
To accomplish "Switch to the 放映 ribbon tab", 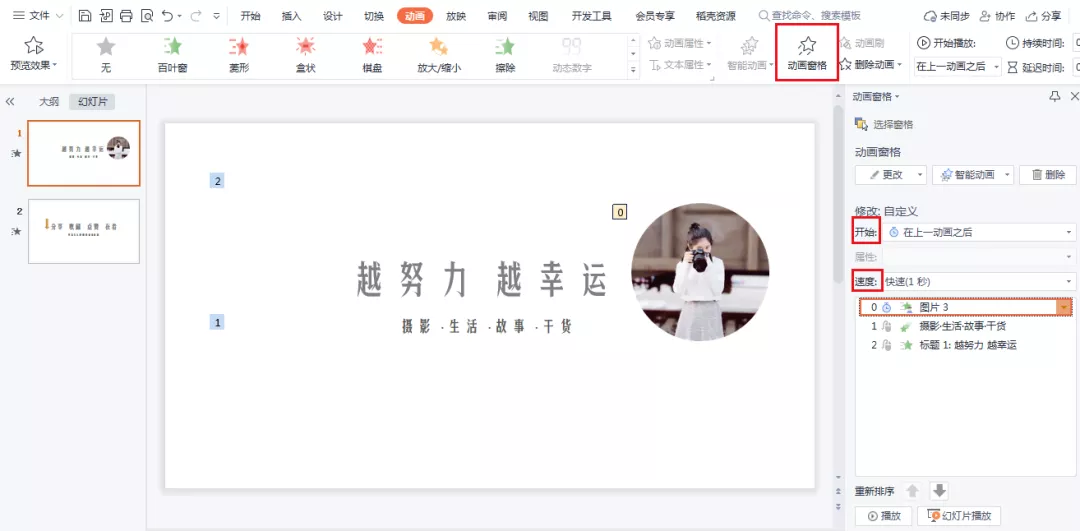I will tap(456, 16).
